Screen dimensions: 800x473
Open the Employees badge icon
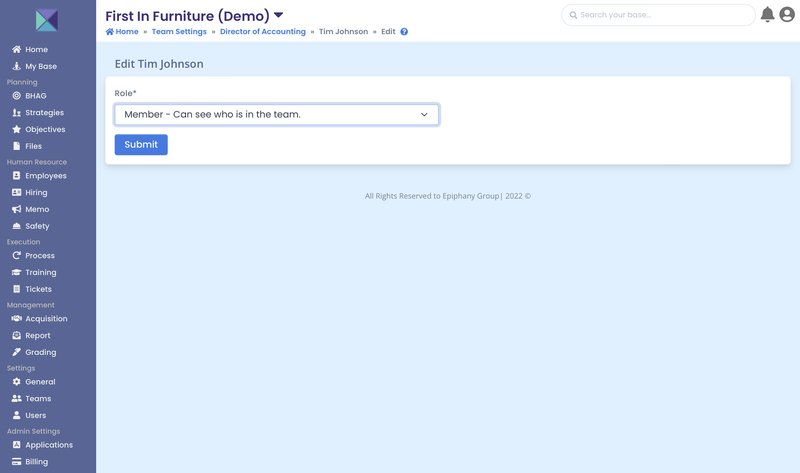tap(16, 176)
